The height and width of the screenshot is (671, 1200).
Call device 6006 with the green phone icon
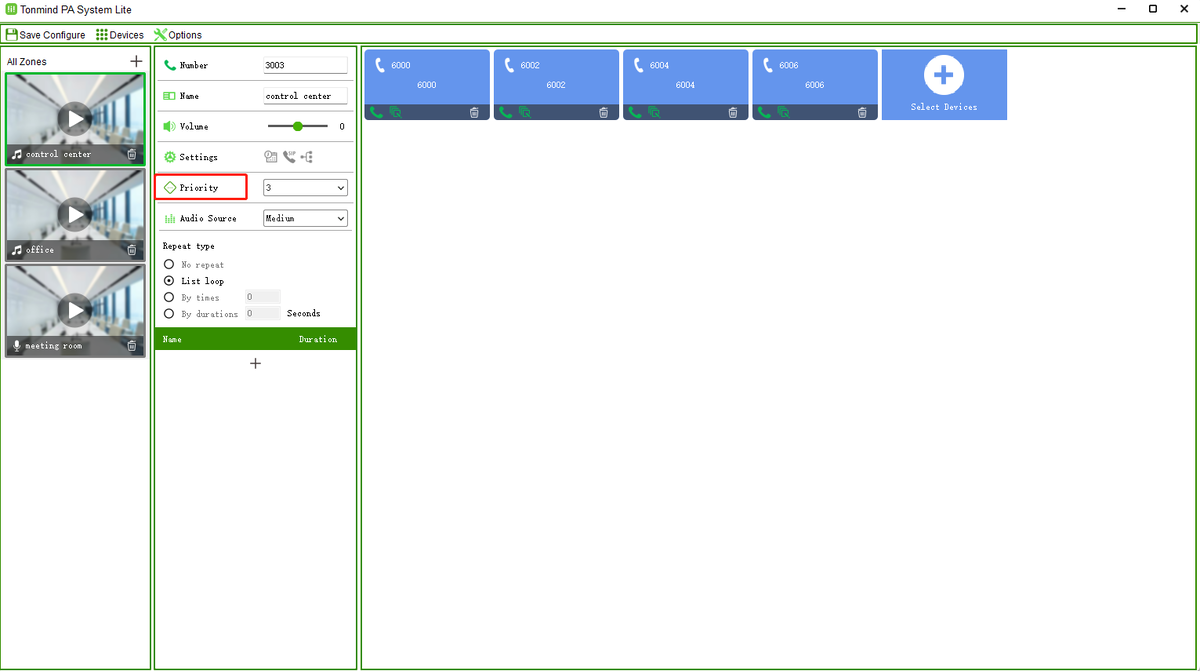764,112
